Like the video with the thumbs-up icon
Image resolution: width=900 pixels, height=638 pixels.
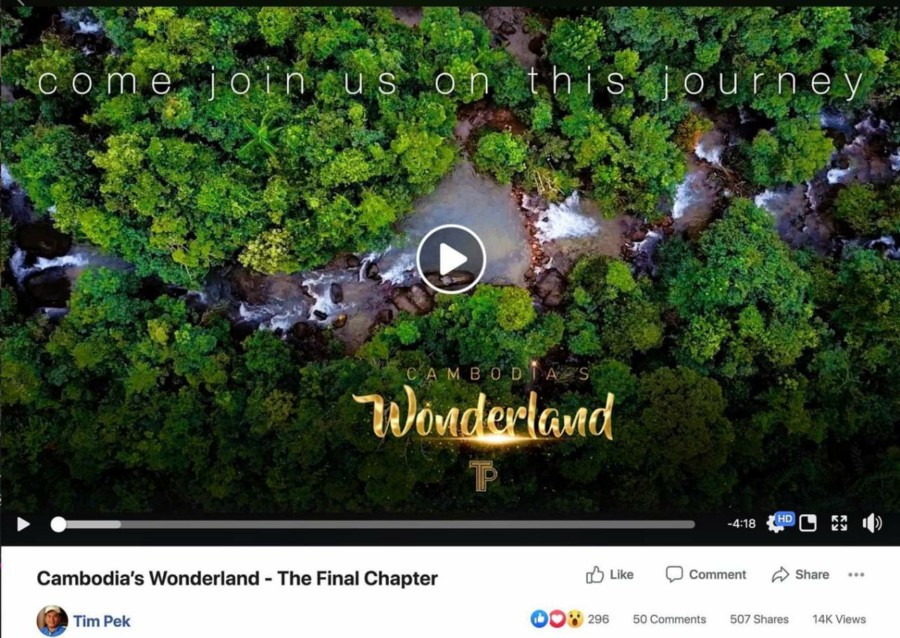[610, 574]
